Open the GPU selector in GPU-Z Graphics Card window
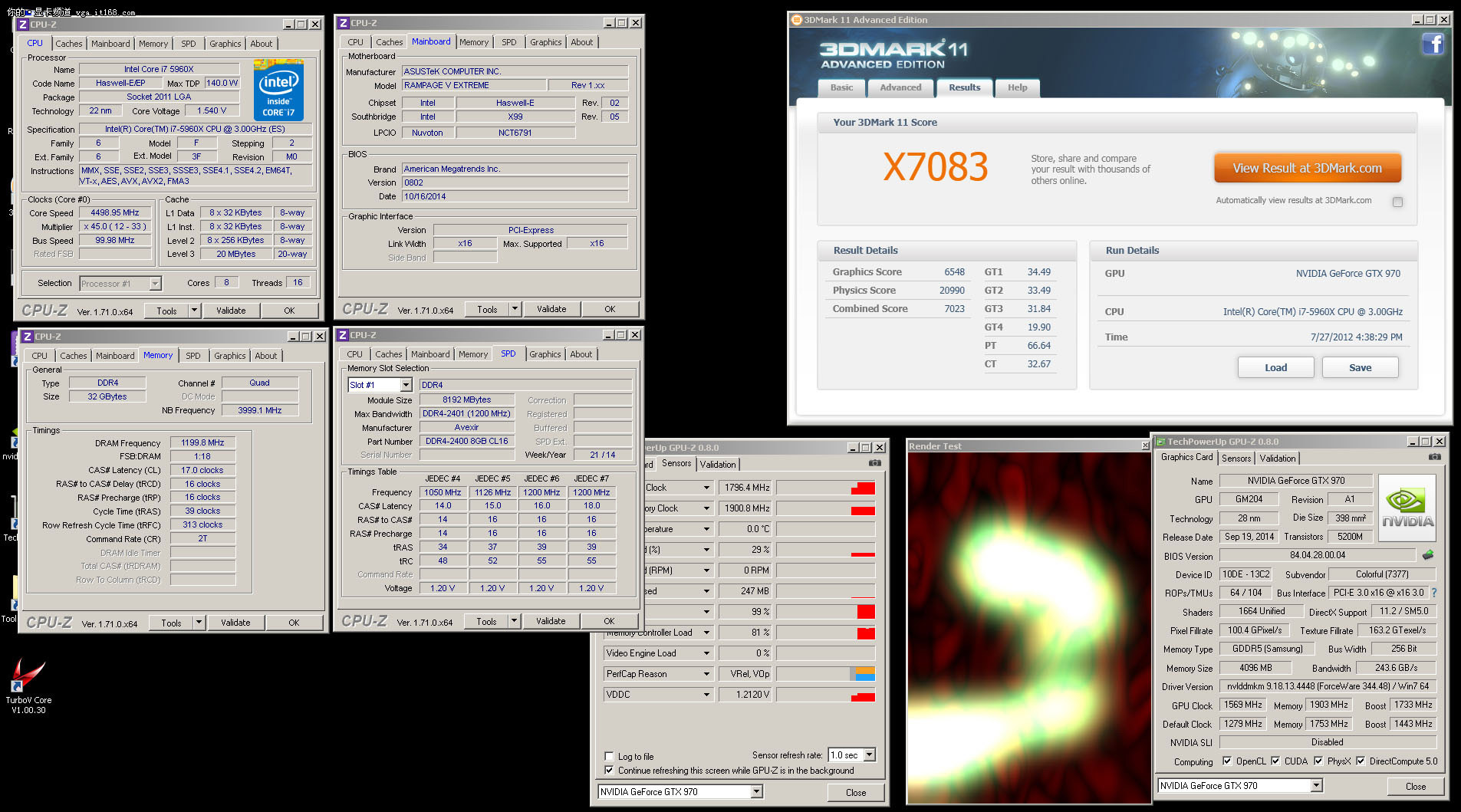The height and width of the screenshot is (812, 1461). pyautogui.click(x=1317, y=786)
